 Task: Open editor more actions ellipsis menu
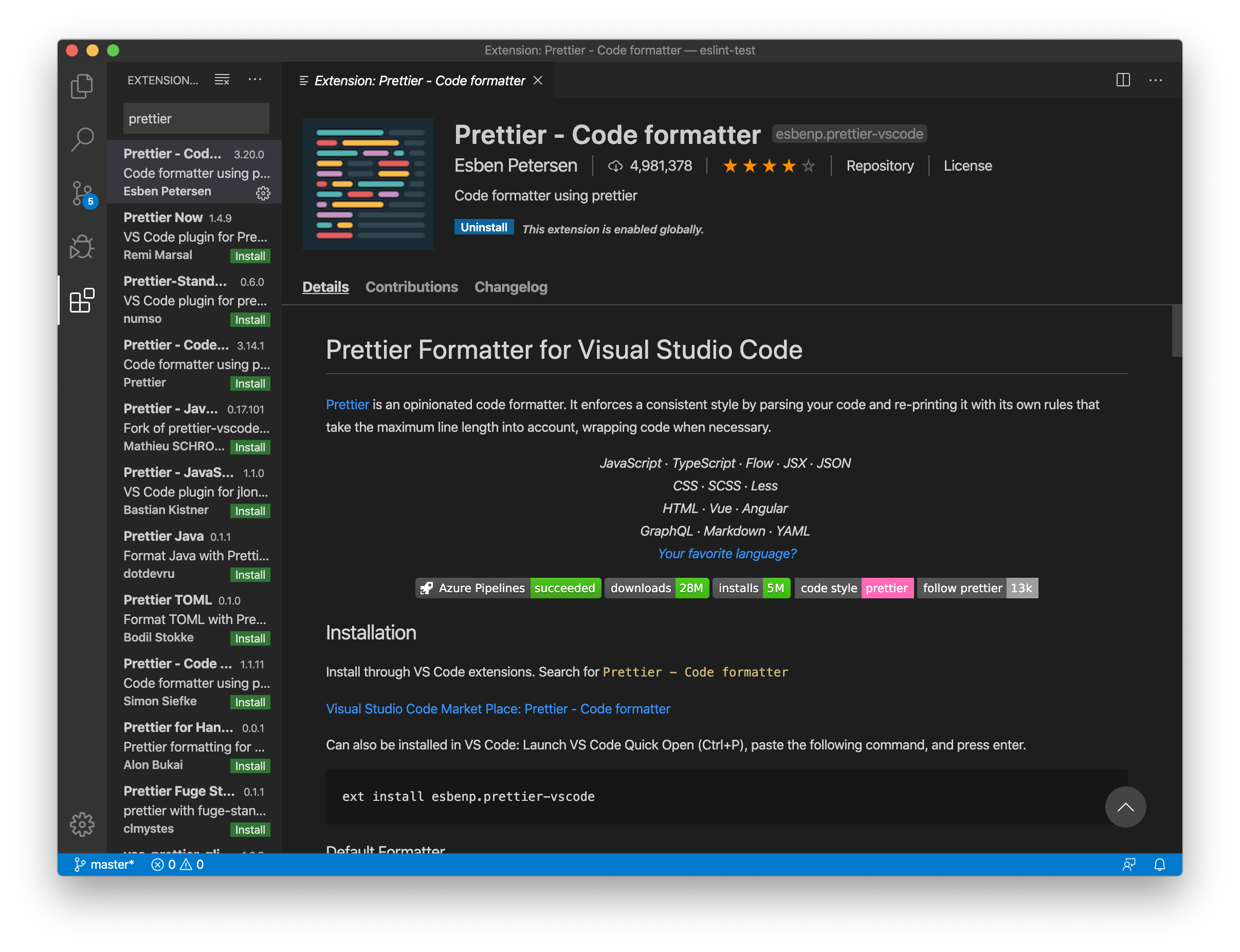[x=1156, y=80]
